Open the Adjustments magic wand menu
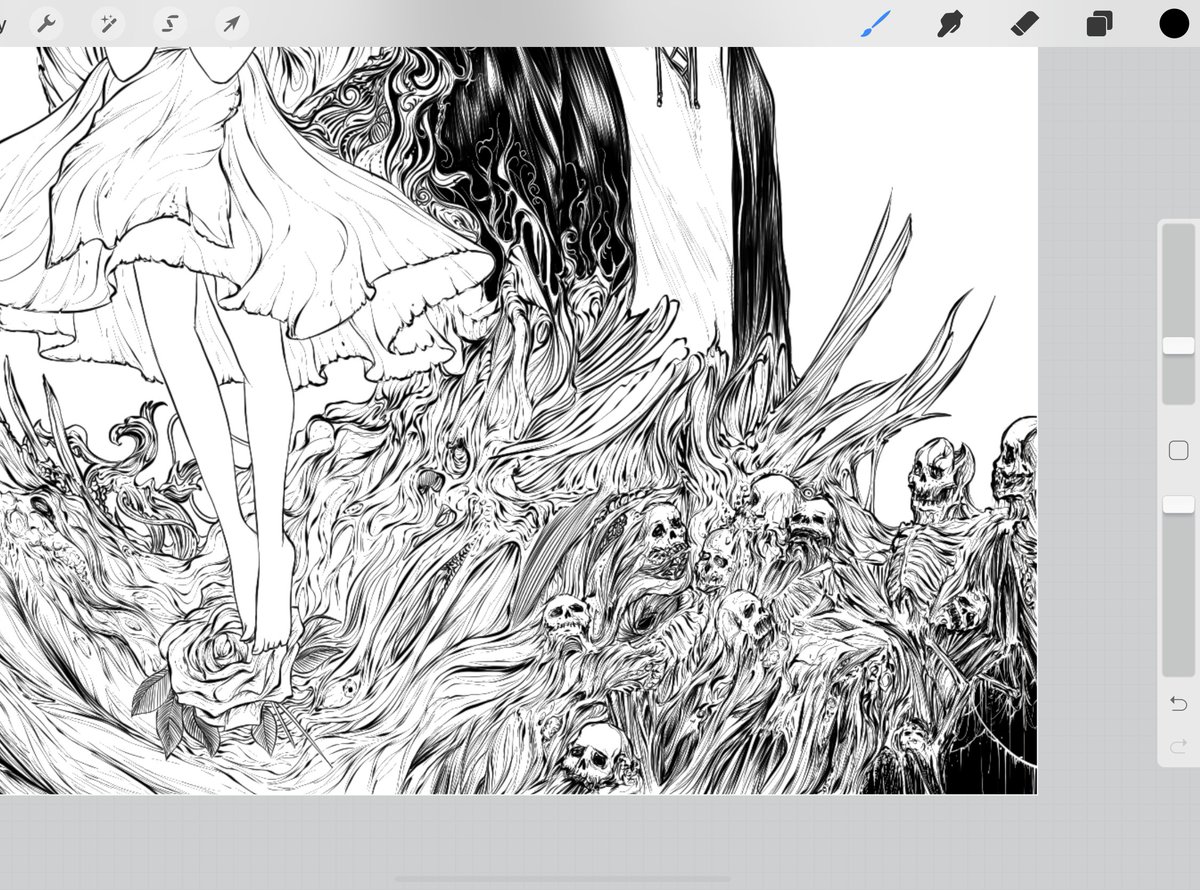 tap(108, 23)
